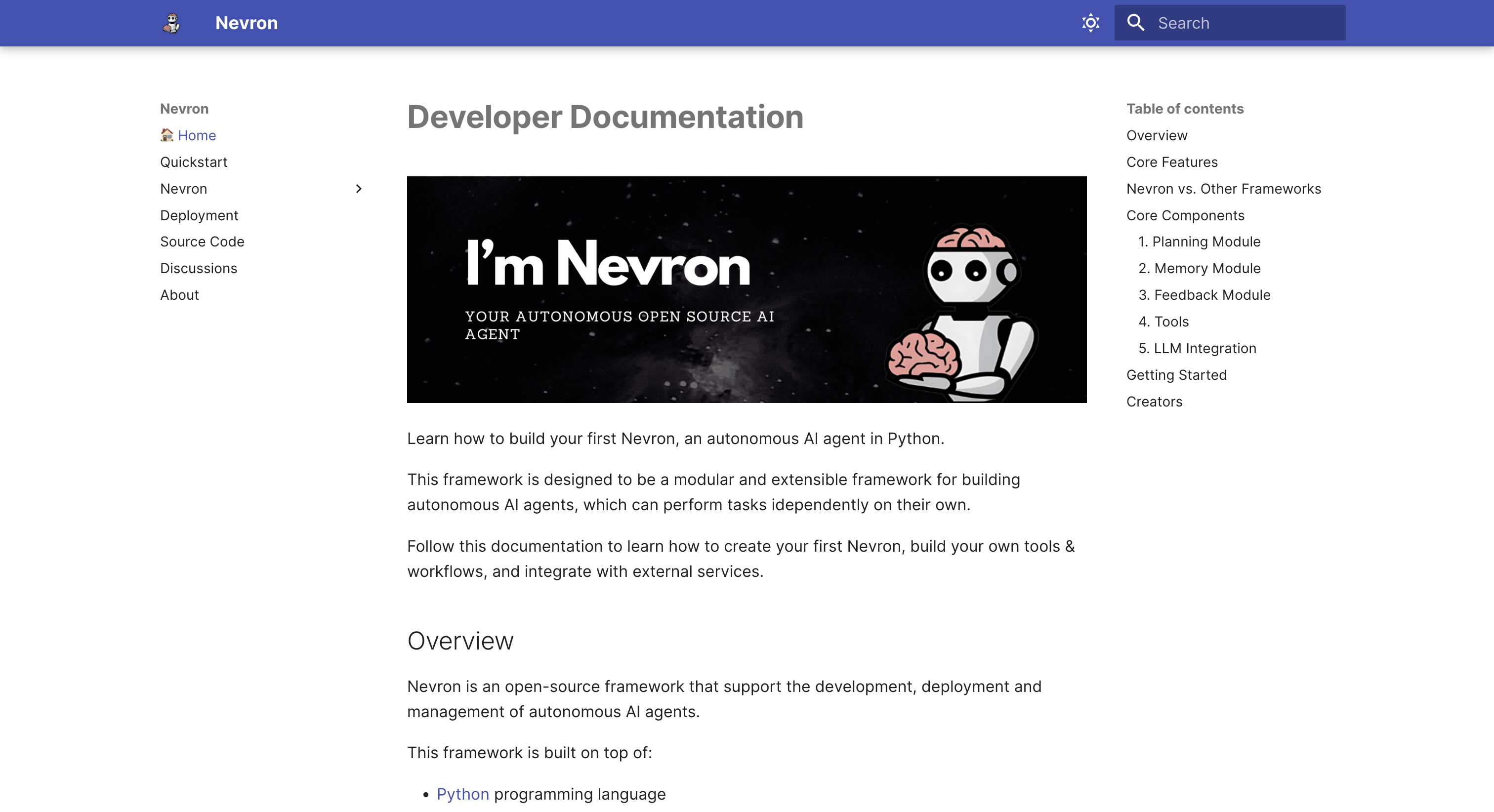This screenshot has height=812, width=1494.
Task: Toggle light/dark color theme icon
Action: coord(1090,23)
